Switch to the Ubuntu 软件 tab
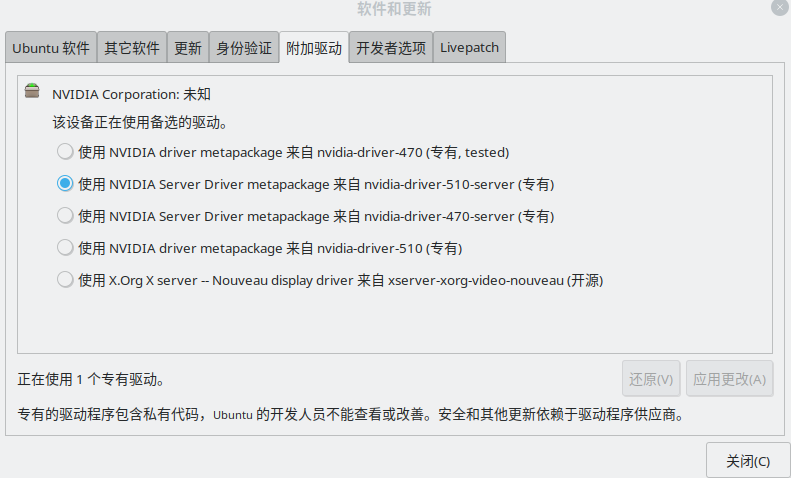 pos(51,47)
